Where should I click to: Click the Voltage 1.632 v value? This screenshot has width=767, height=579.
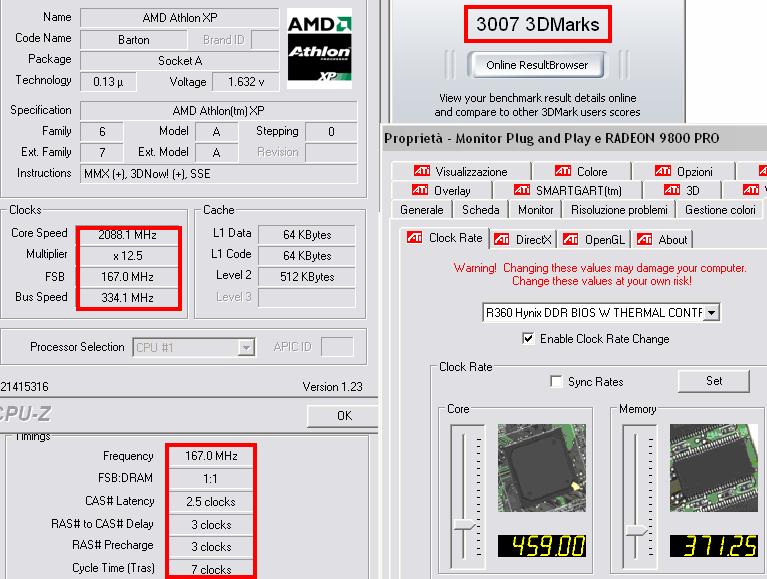point(246,82)
